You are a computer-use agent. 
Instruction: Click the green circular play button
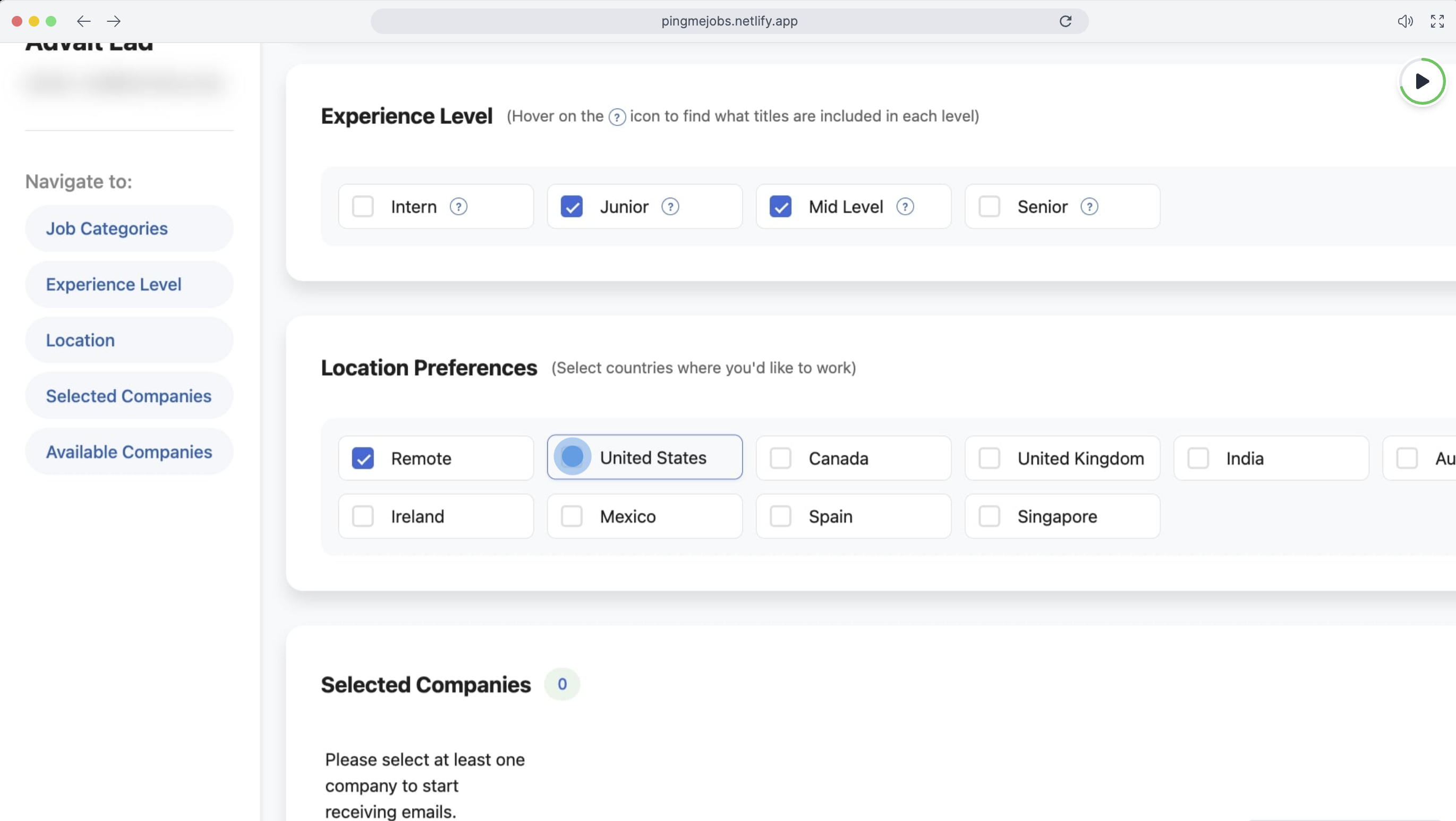coord(1422,81)
